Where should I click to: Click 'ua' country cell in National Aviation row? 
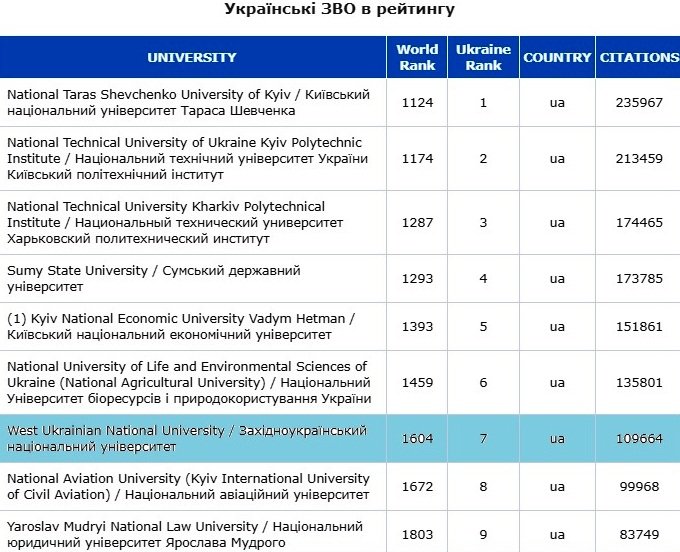[x=557, y=487]
